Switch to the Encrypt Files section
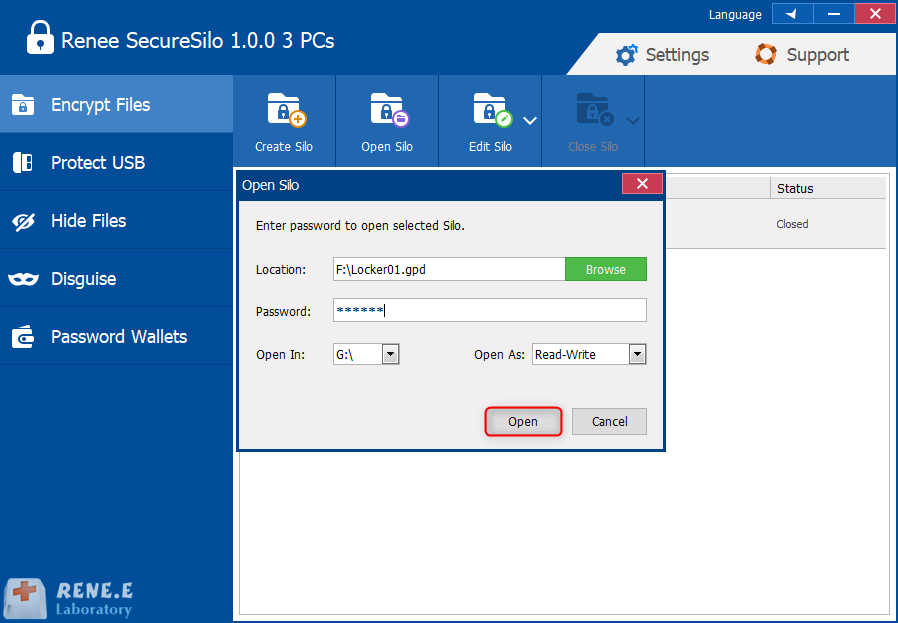 tap(100, 105)
